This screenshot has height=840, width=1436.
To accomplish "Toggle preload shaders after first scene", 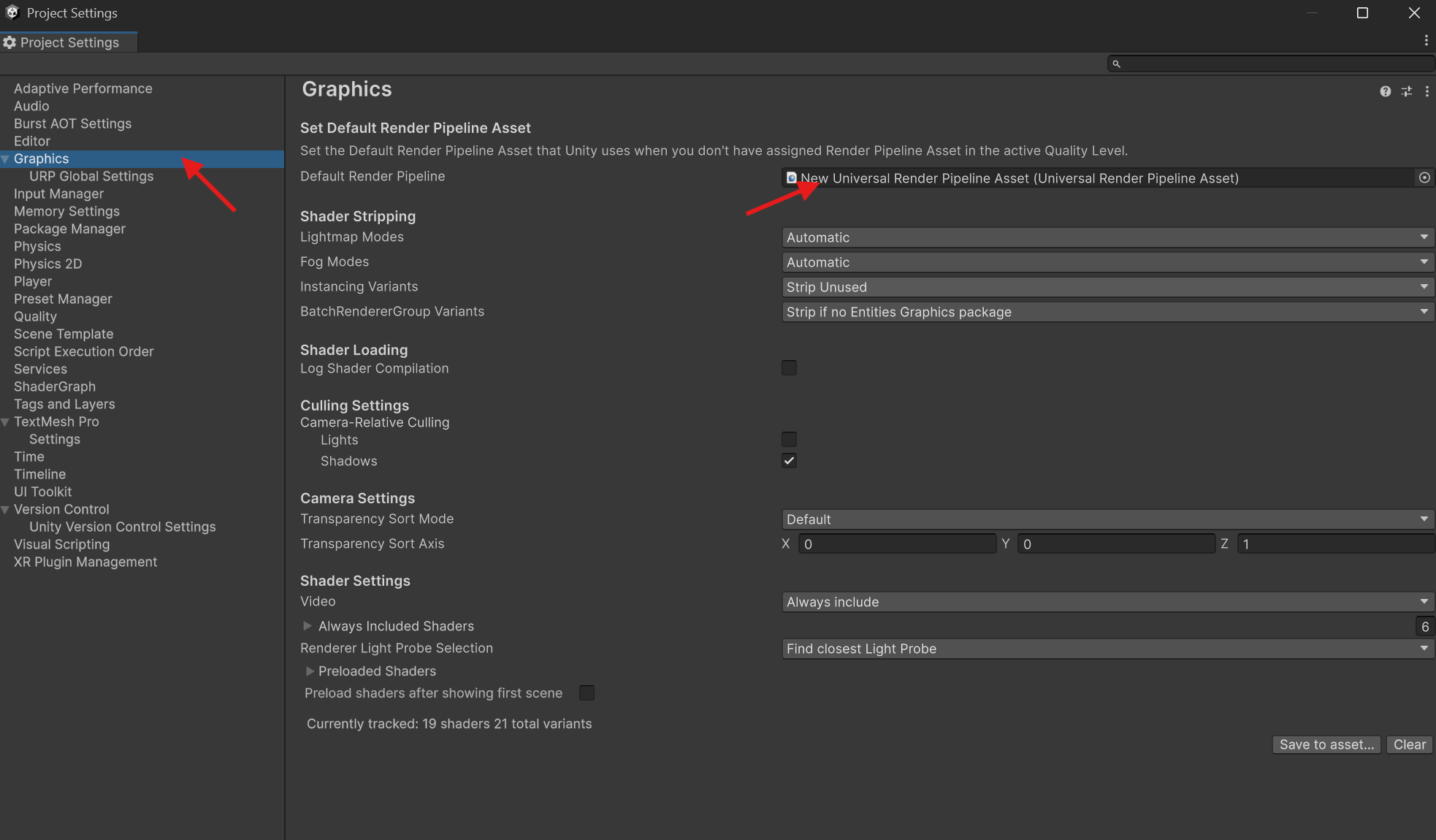I will pyautogui.click(x=587, y=693).
